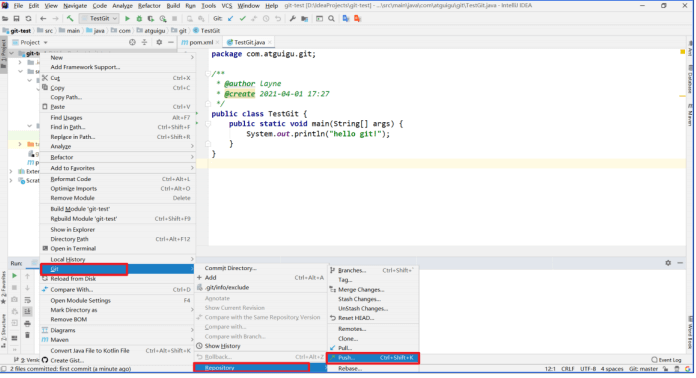The width and height of the screenshot is (696, 378).
Task: Click the trash clear-all icon in Run panel
Action: [28, 335]
